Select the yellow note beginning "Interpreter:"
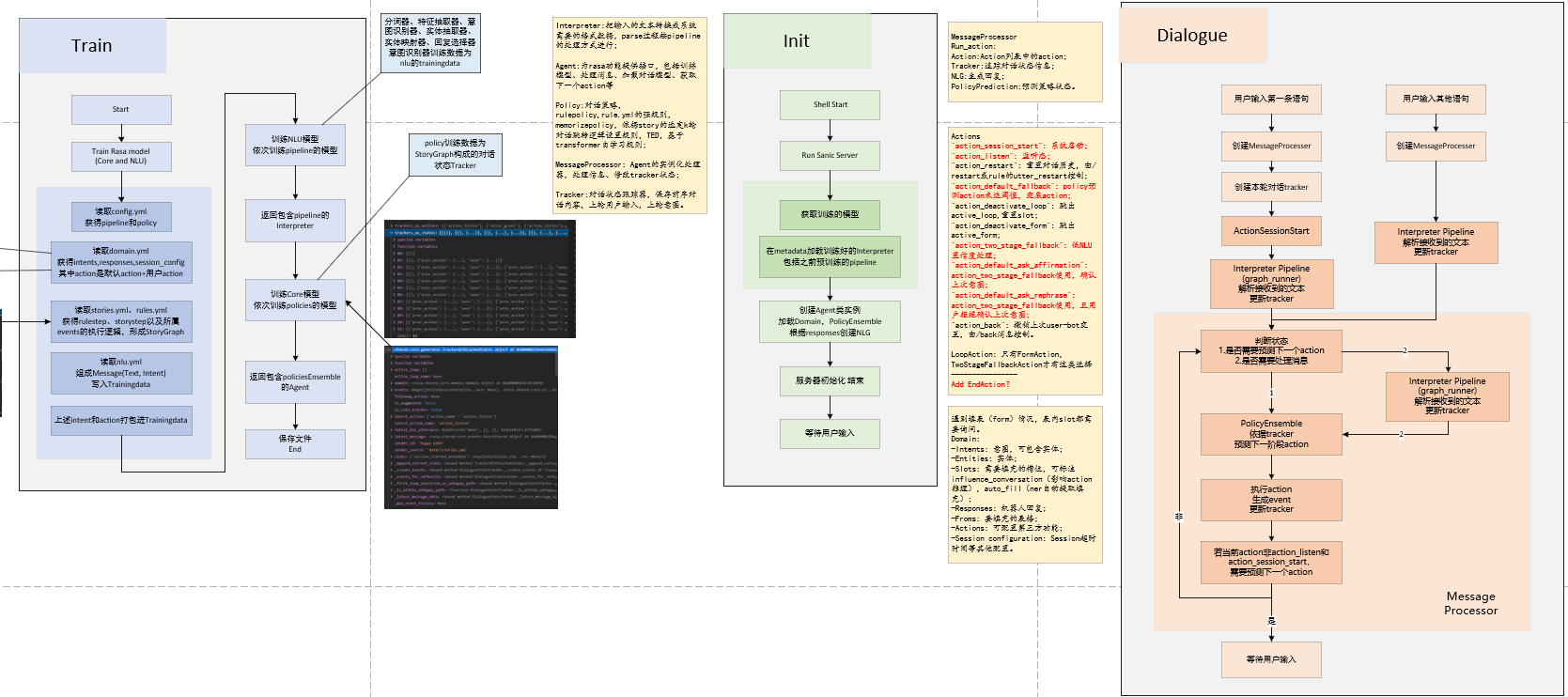 point(629,115)
